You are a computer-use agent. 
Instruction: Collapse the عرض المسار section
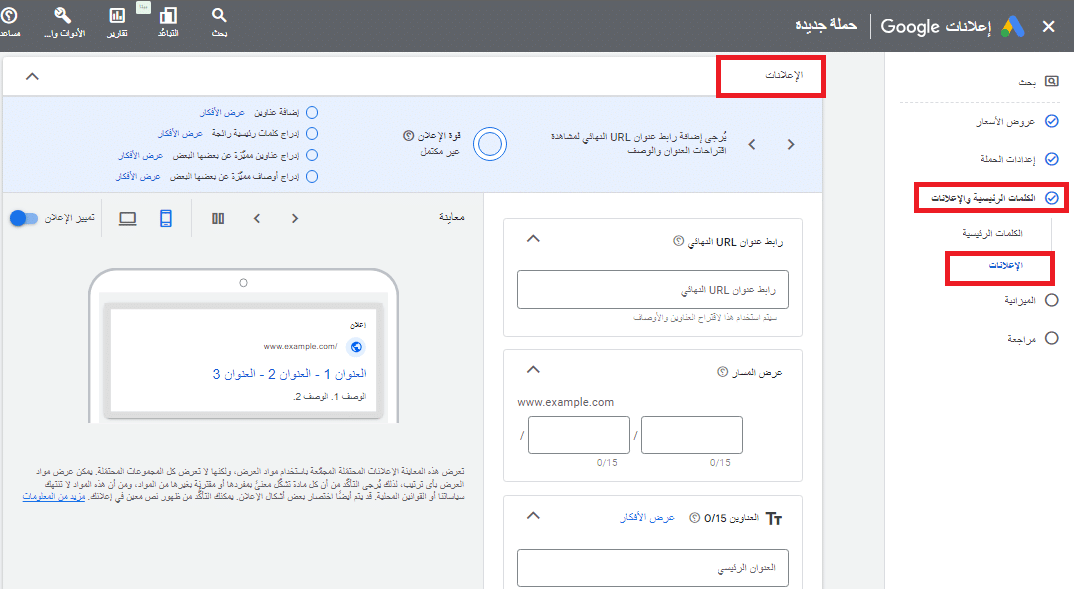(x=533, y=369)
